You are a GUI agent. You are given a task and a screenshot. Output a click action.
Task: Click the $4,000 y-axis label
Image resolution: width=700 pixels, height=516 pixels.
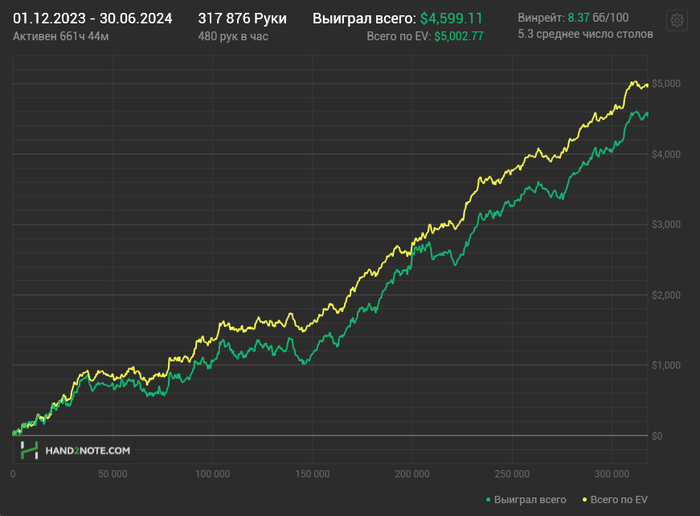[x=666, y=154]
